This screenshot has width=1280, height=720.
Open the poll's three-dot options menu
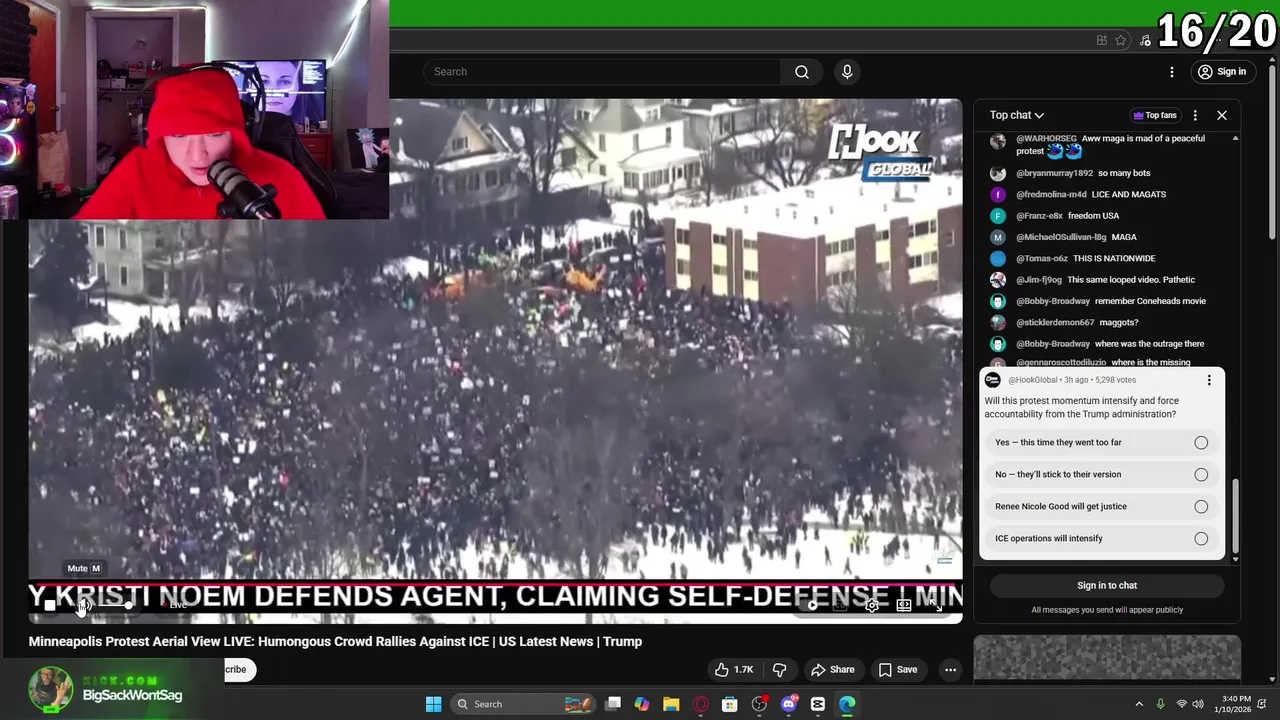tap(1209, 380)
